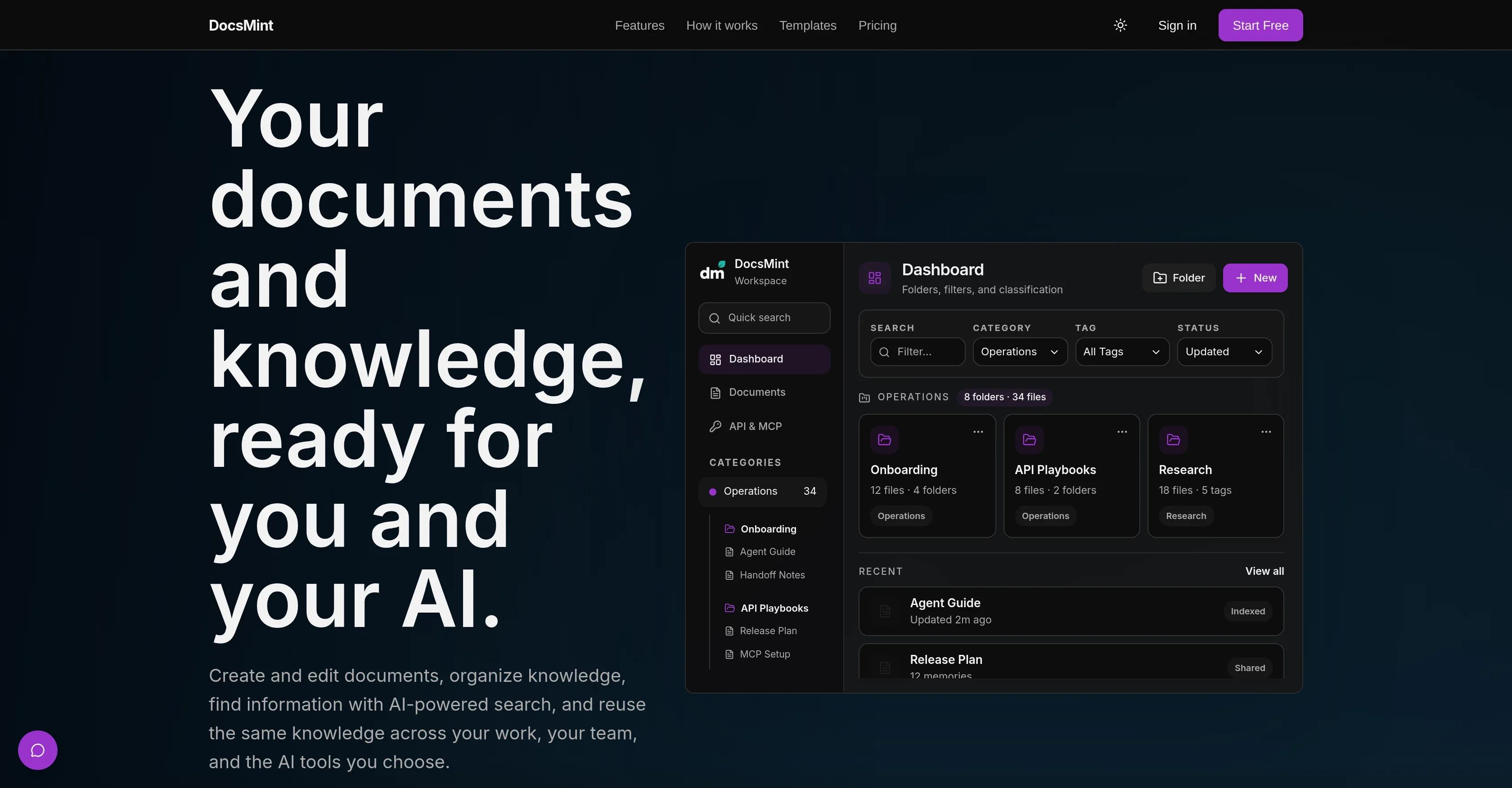Image resolution: width=1512 pixels, height=788 pixels.
Task: Open the API Playbooks card more options menu
Action: tap(1122, 432)
